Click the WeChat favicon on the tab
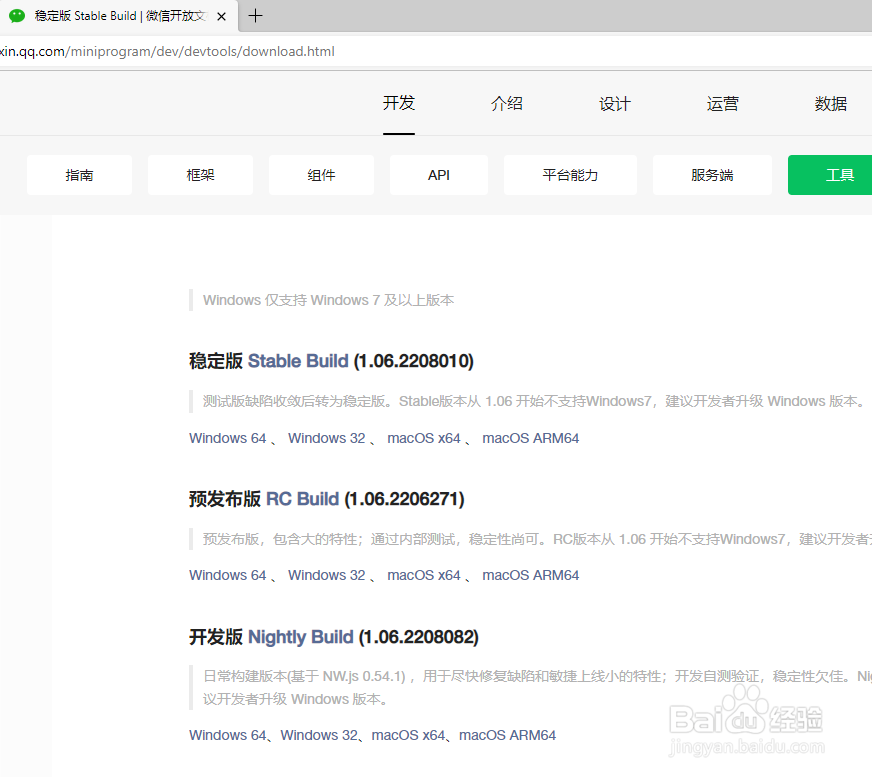 pyautogui.click(x=17, y=16)
